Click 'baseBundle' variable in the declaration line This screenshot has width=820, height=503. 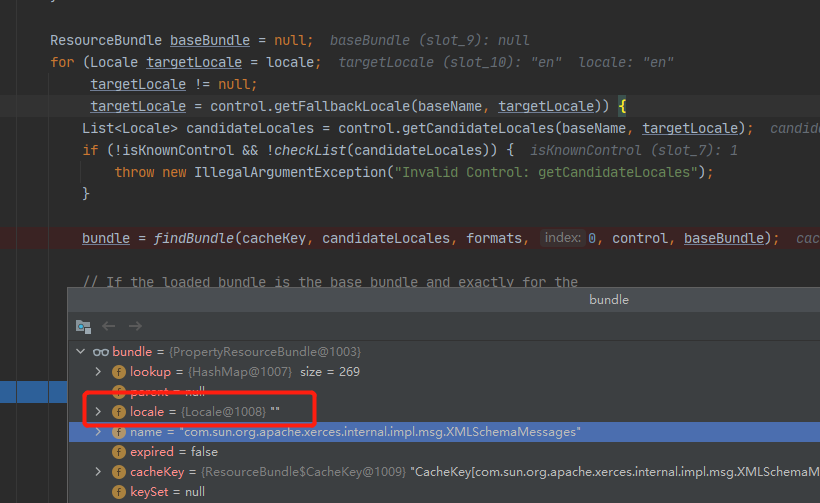pyautogui.click(x=210, y=40)
